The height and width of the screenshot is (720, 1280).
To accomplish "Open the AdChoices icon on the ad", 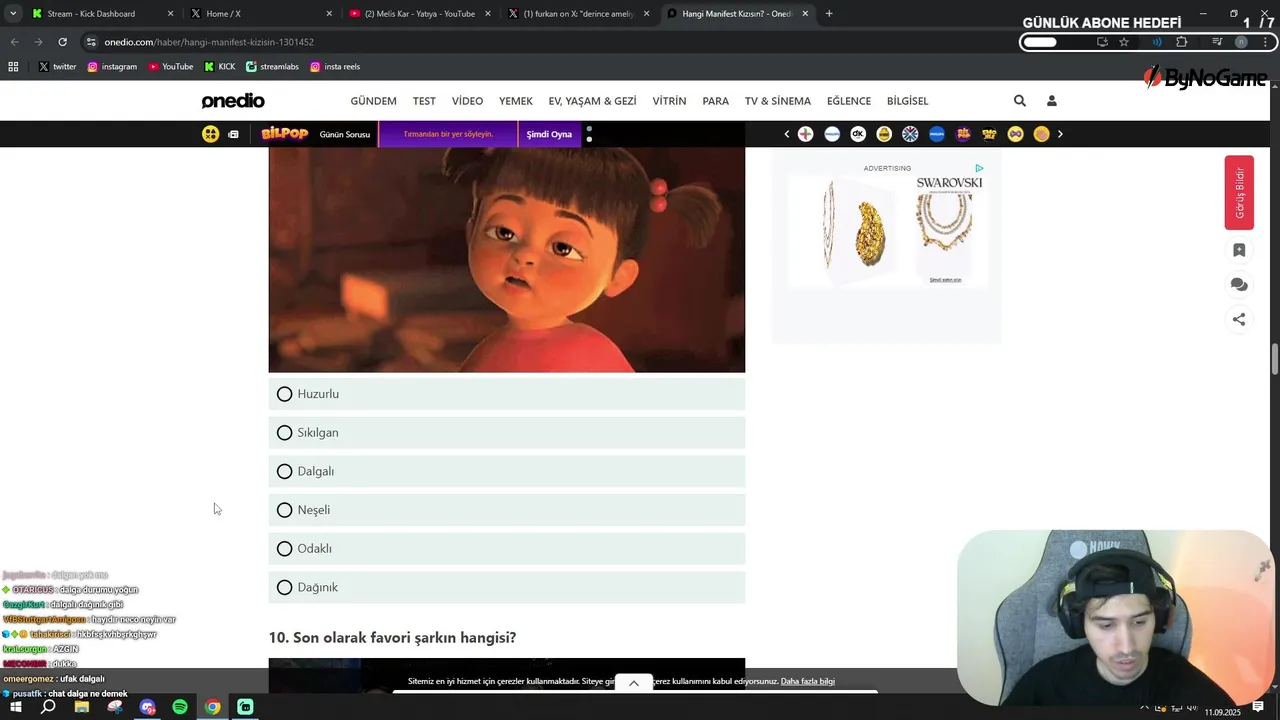I will pyautogui.click(x=979, y=168).
